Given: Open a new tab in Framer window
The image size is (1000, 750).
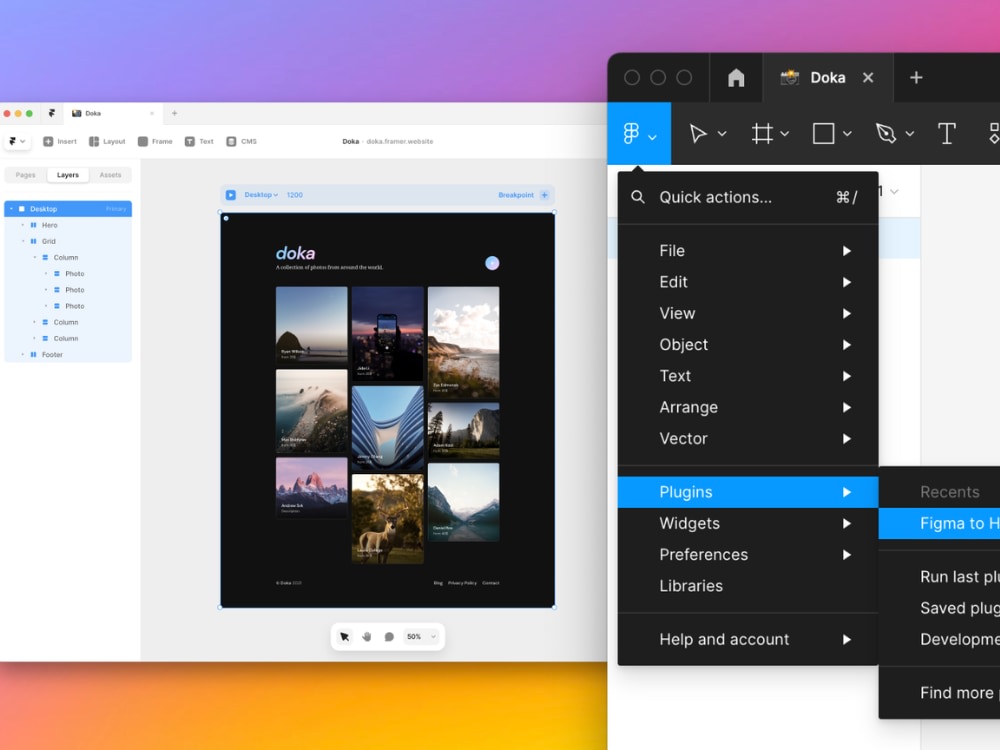Looking at the screenshot, I should pyautogui.click(x=174, y=114).
